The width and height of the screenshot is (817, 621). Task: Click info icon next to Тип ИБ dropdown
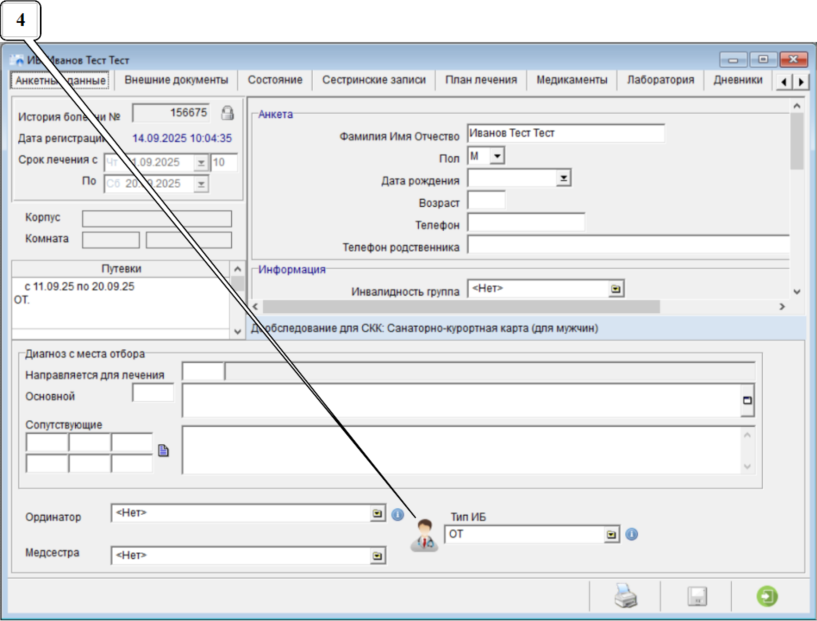coord(631,534)
